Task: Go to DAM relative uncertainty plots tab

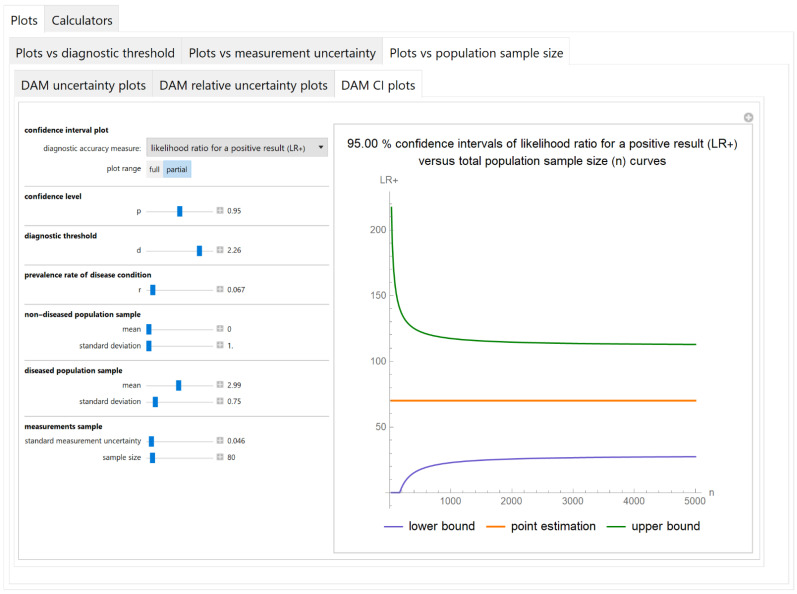Action: tap(243, 85)
